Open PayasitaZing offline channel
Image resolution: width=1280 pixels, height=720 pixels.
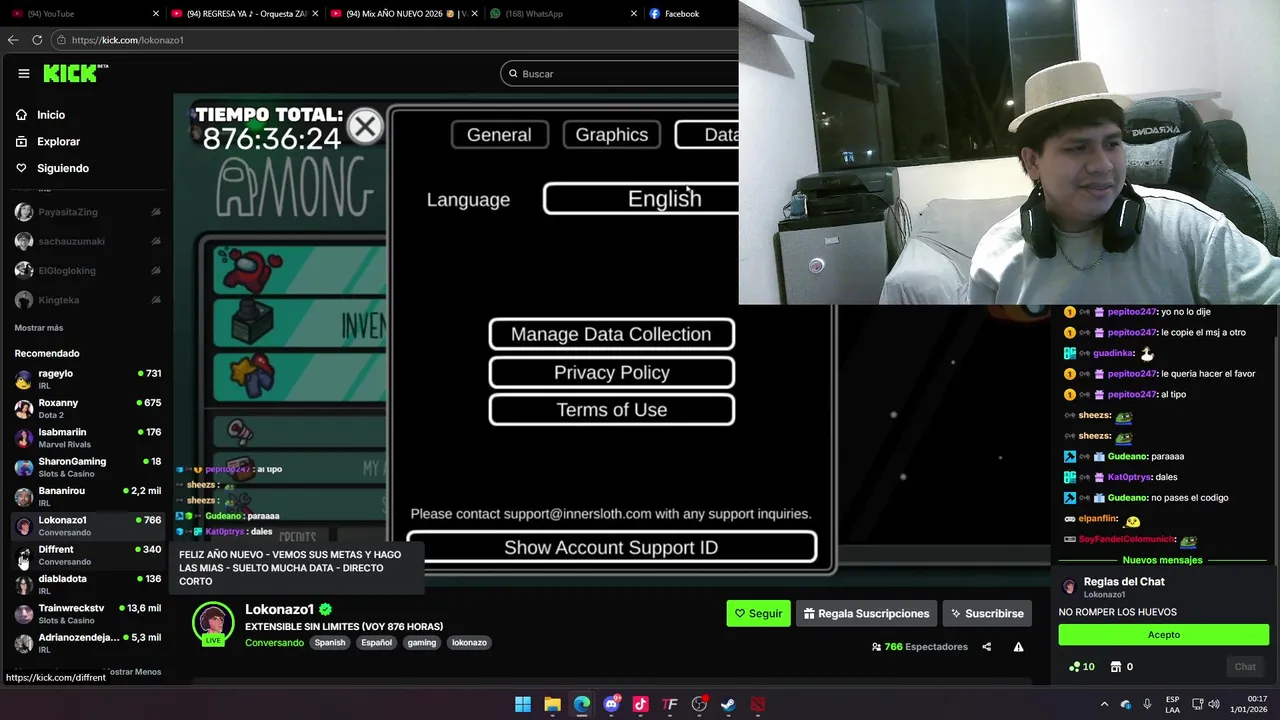coord(88,212)
